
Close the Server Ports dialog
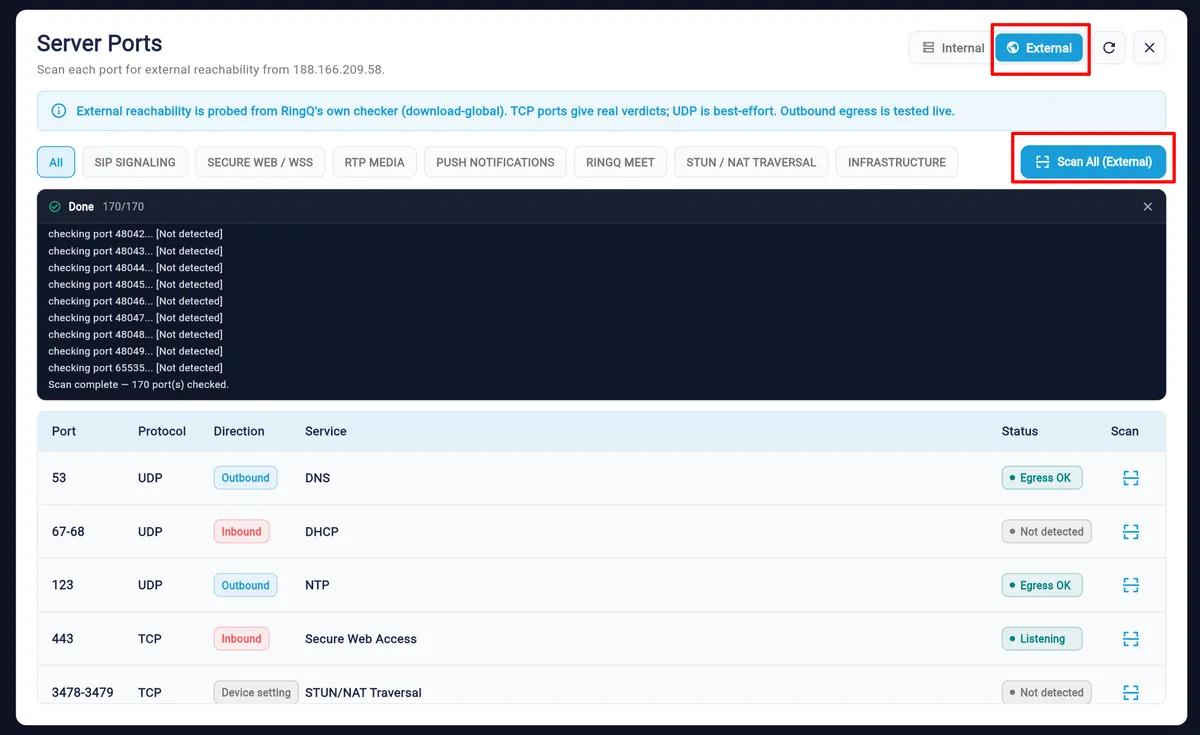pos(1150,48)
